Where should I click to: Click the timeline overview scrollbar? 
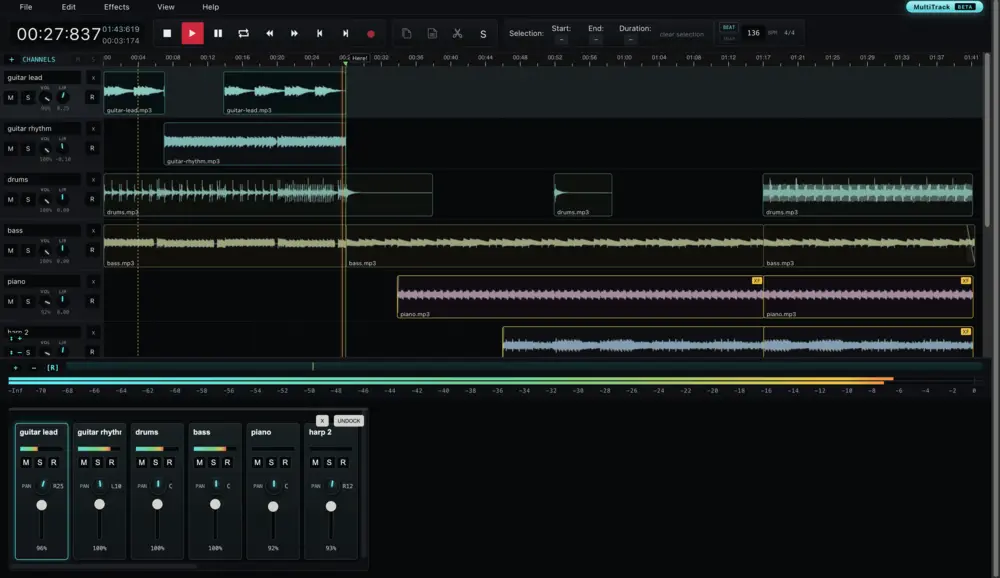(523, 367)
